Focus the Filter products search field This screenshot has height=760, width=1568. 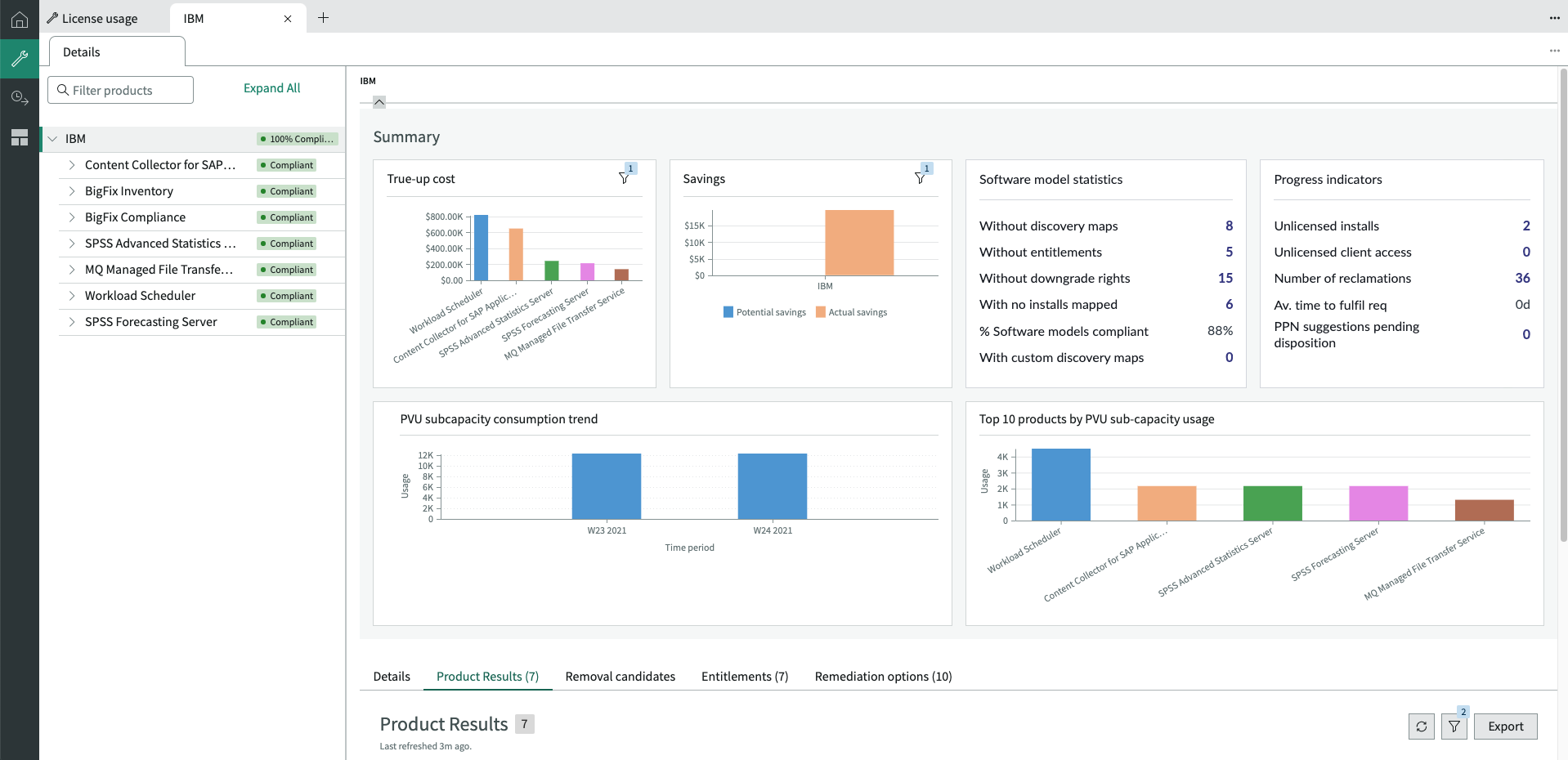pyautogui.click(x=121, y=90)
